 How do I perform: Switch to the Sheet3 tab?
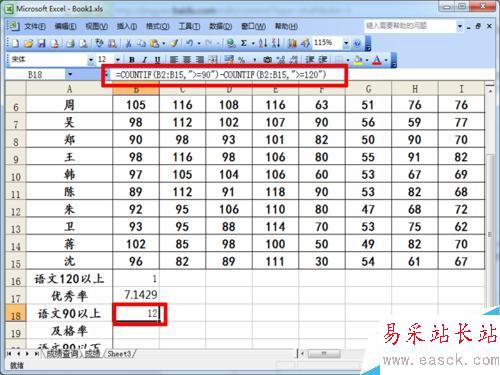119,354
